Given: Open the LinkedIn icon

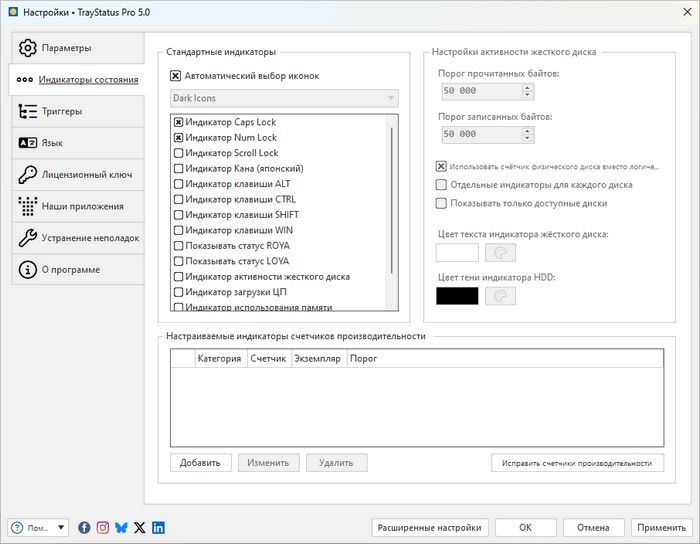Looking at the screenshot, I should coord(158,527).
